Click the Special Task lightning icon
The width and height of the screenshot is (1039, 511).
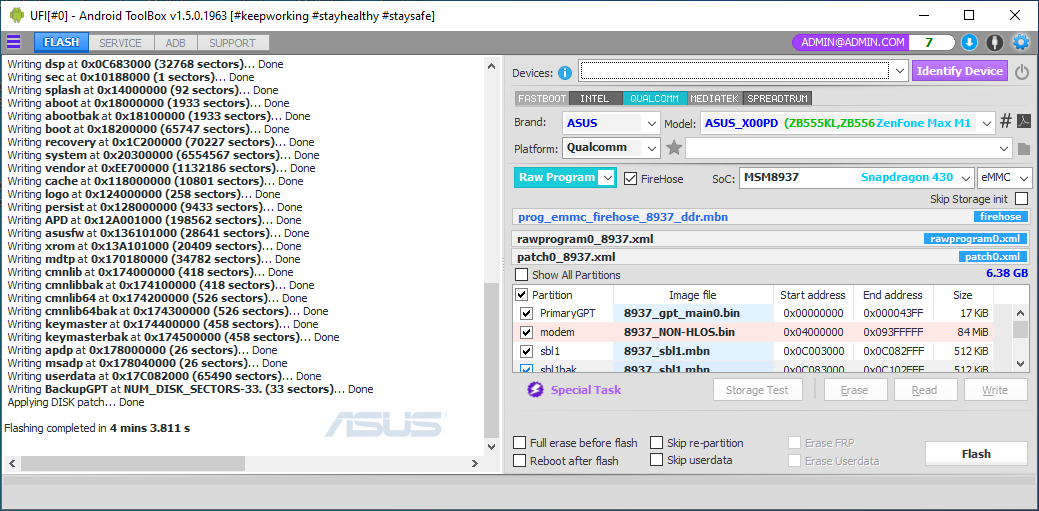[535, 390]
